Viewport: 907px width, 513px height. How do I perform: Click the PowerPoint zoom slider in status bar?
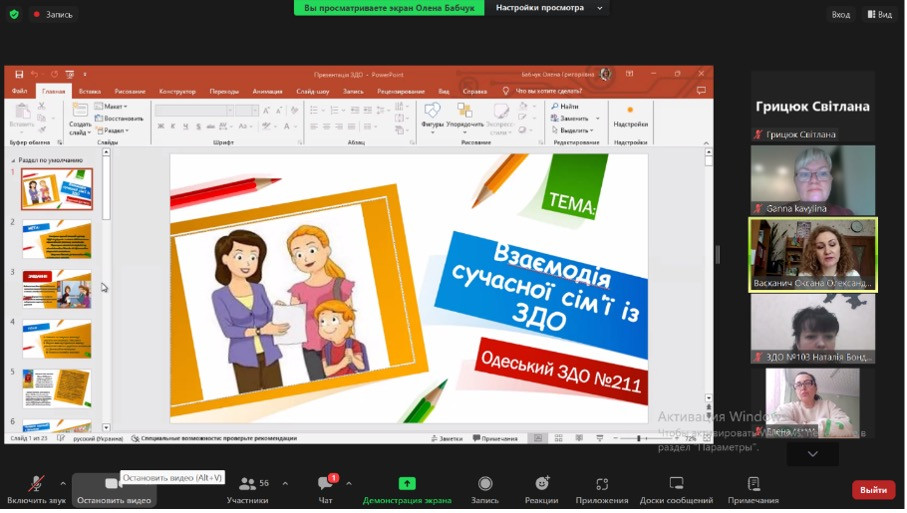640,438
